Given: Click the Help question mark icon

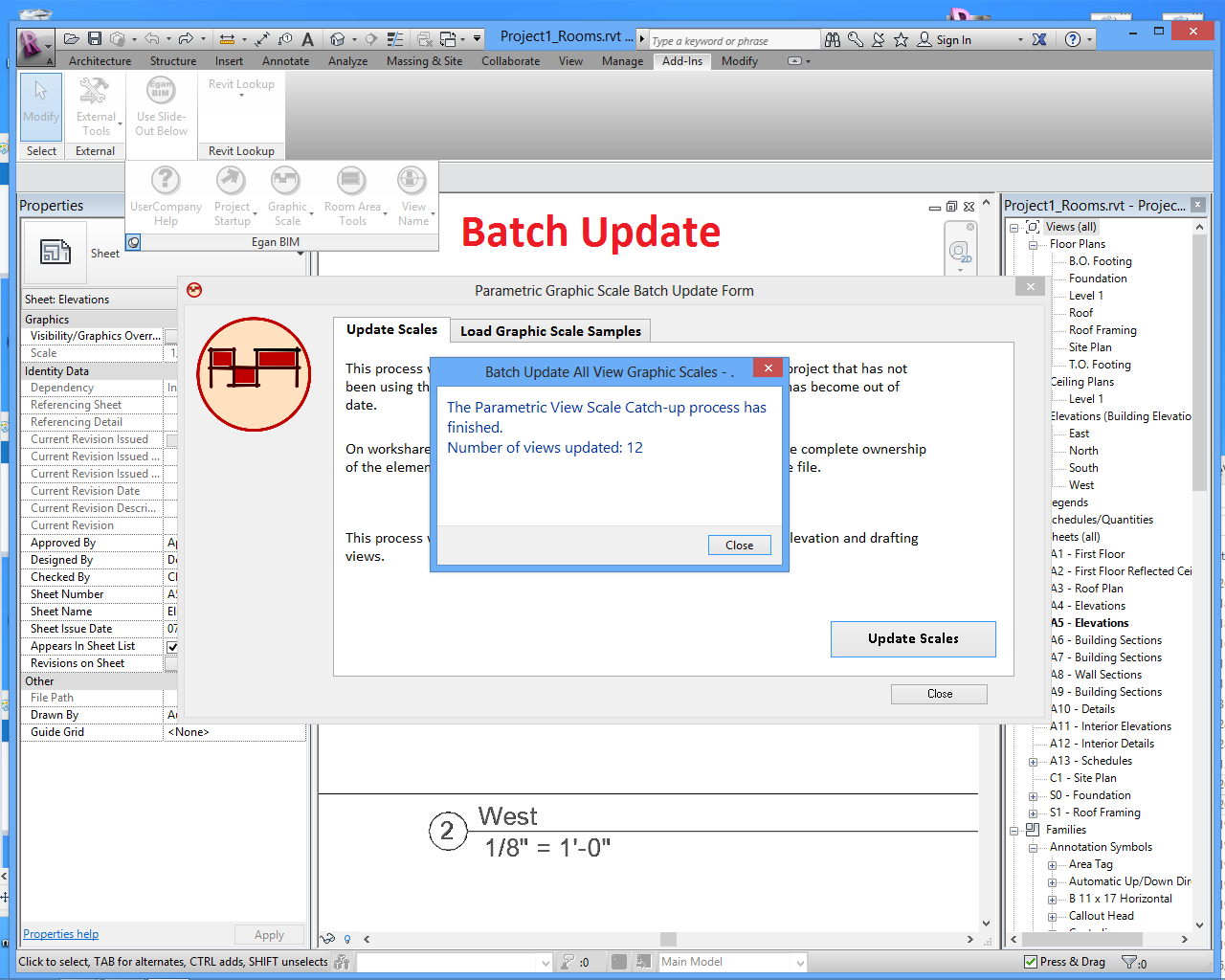Looking at the screenshot, I should (x=1073, y=39).
